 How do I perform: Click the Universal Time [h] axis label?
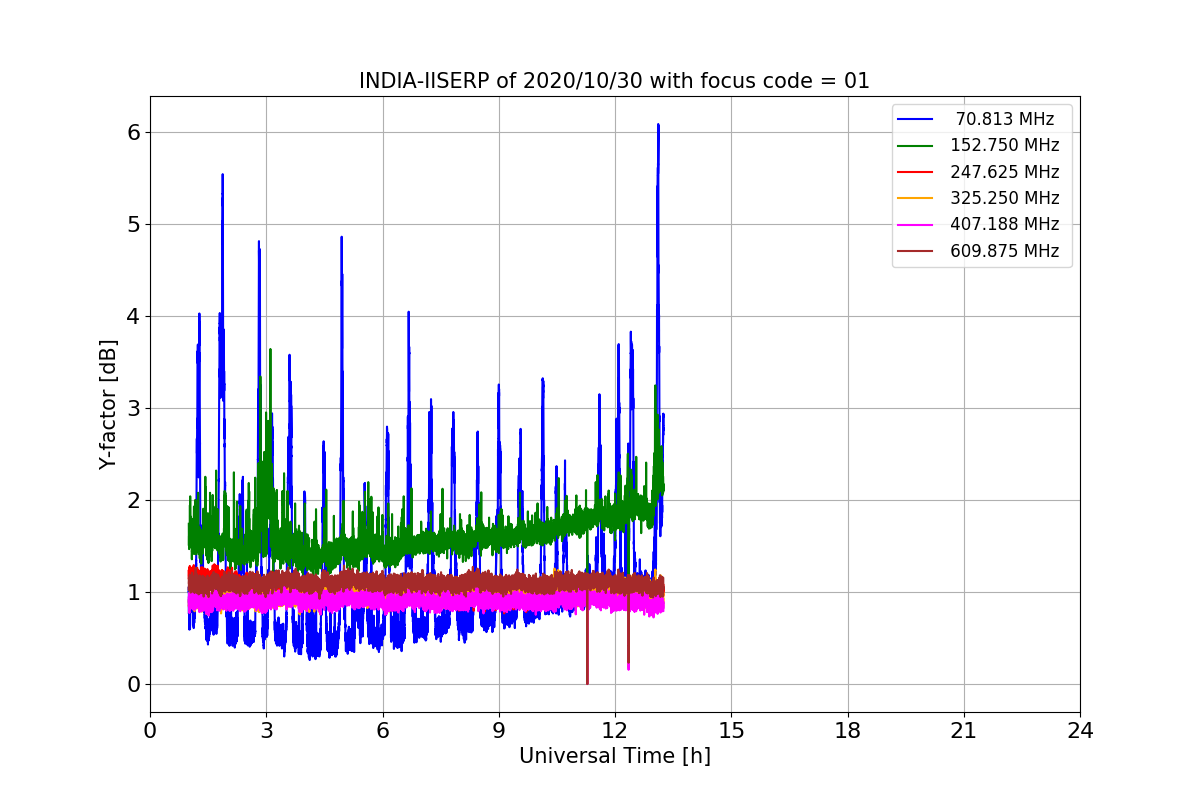pos(614,757)
